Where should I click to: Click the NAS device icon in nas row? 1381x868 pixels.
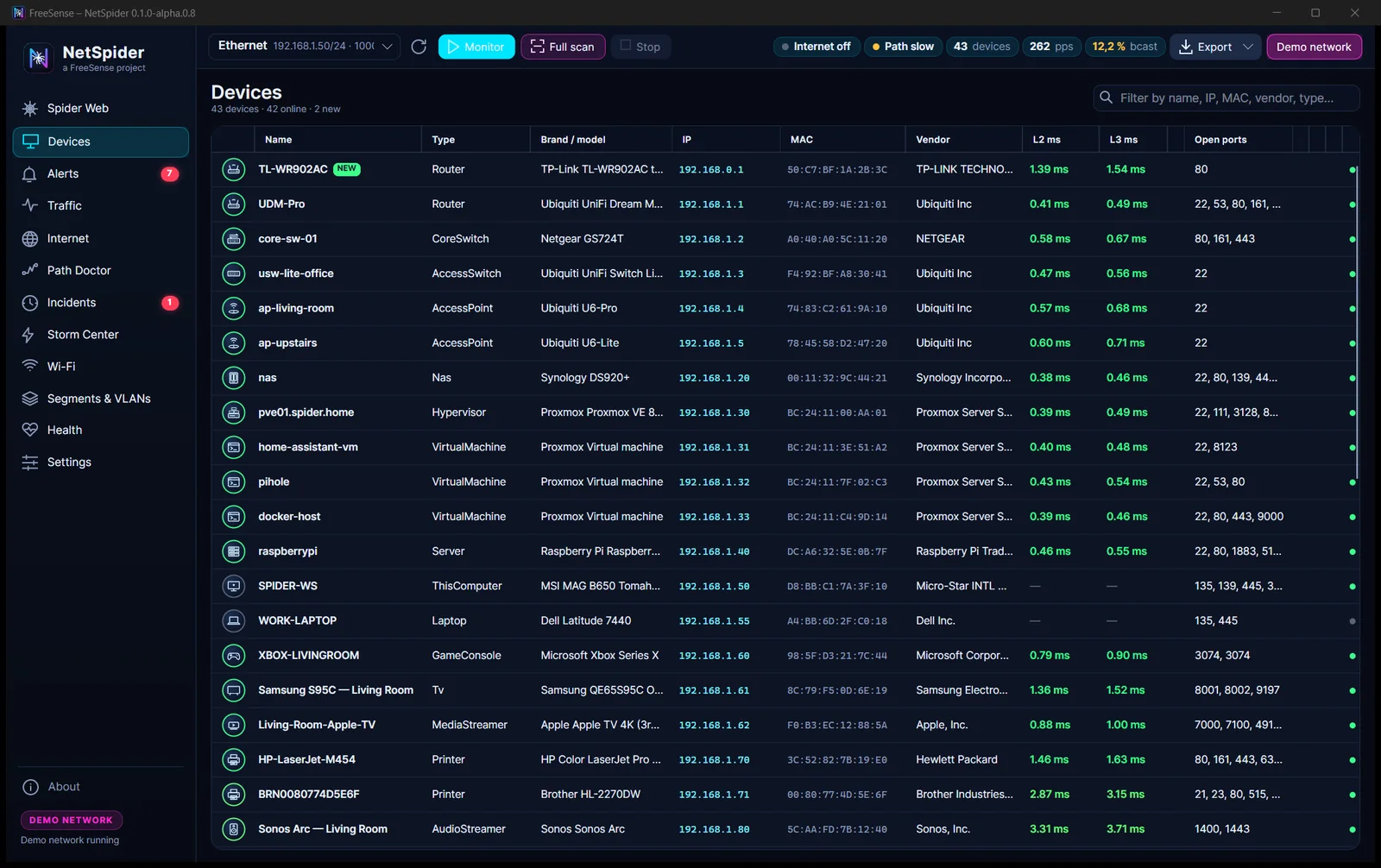click(x=233, y=378)
